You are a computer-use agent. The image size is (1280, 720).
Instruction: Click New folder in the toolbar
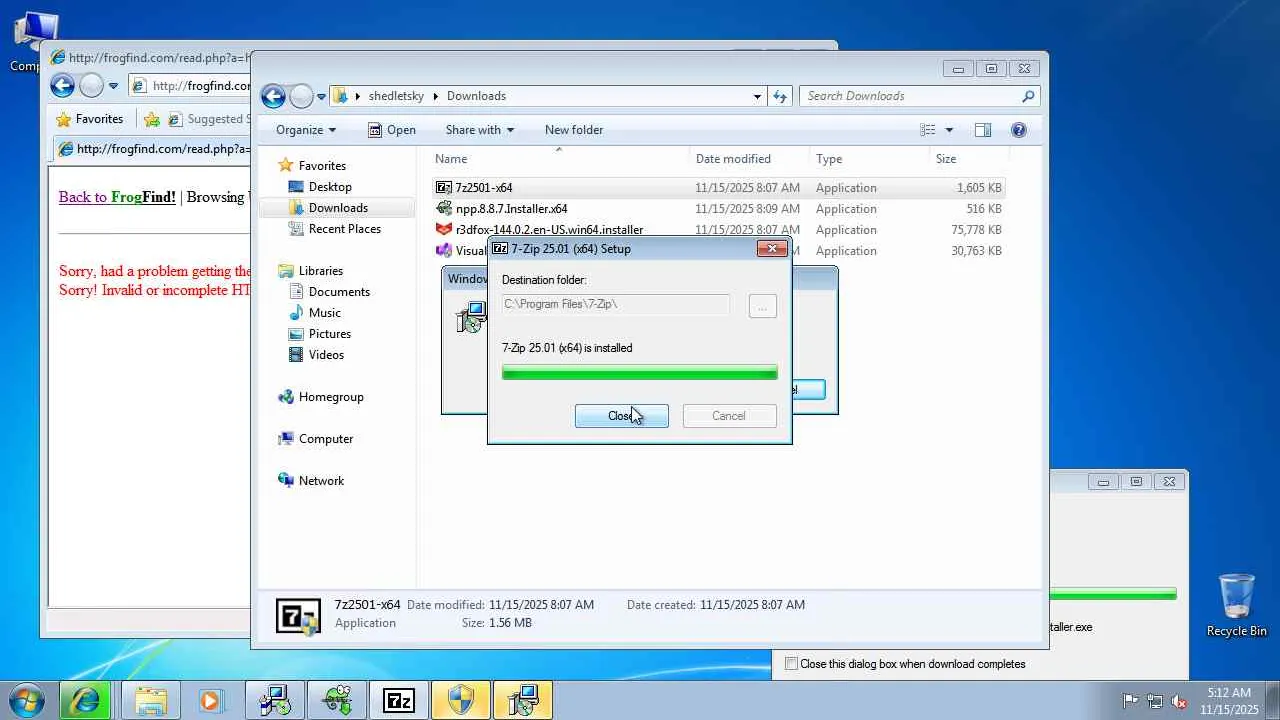574,130
